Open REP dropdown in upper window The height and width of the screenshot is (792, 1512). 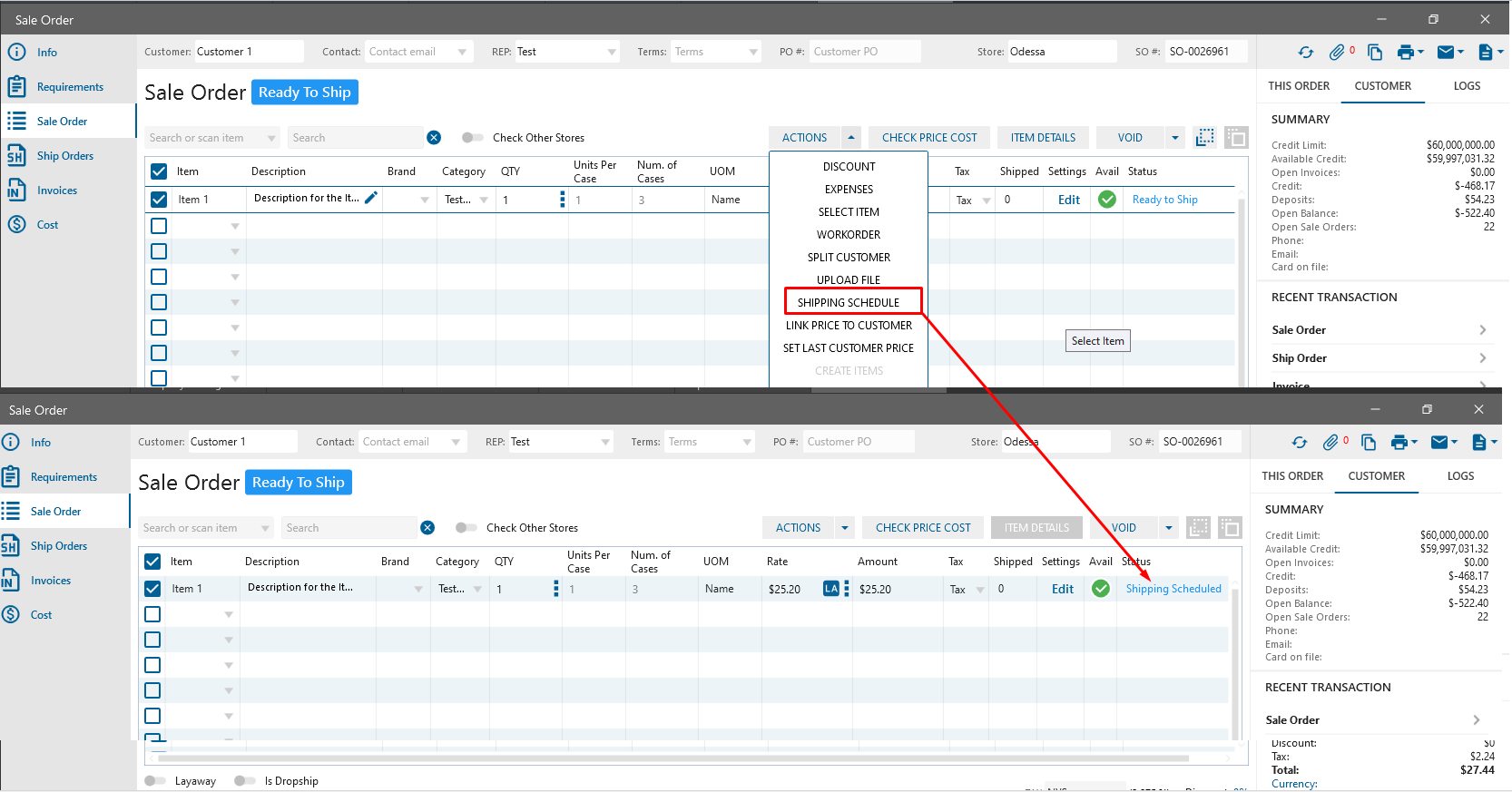pos(613,53)
